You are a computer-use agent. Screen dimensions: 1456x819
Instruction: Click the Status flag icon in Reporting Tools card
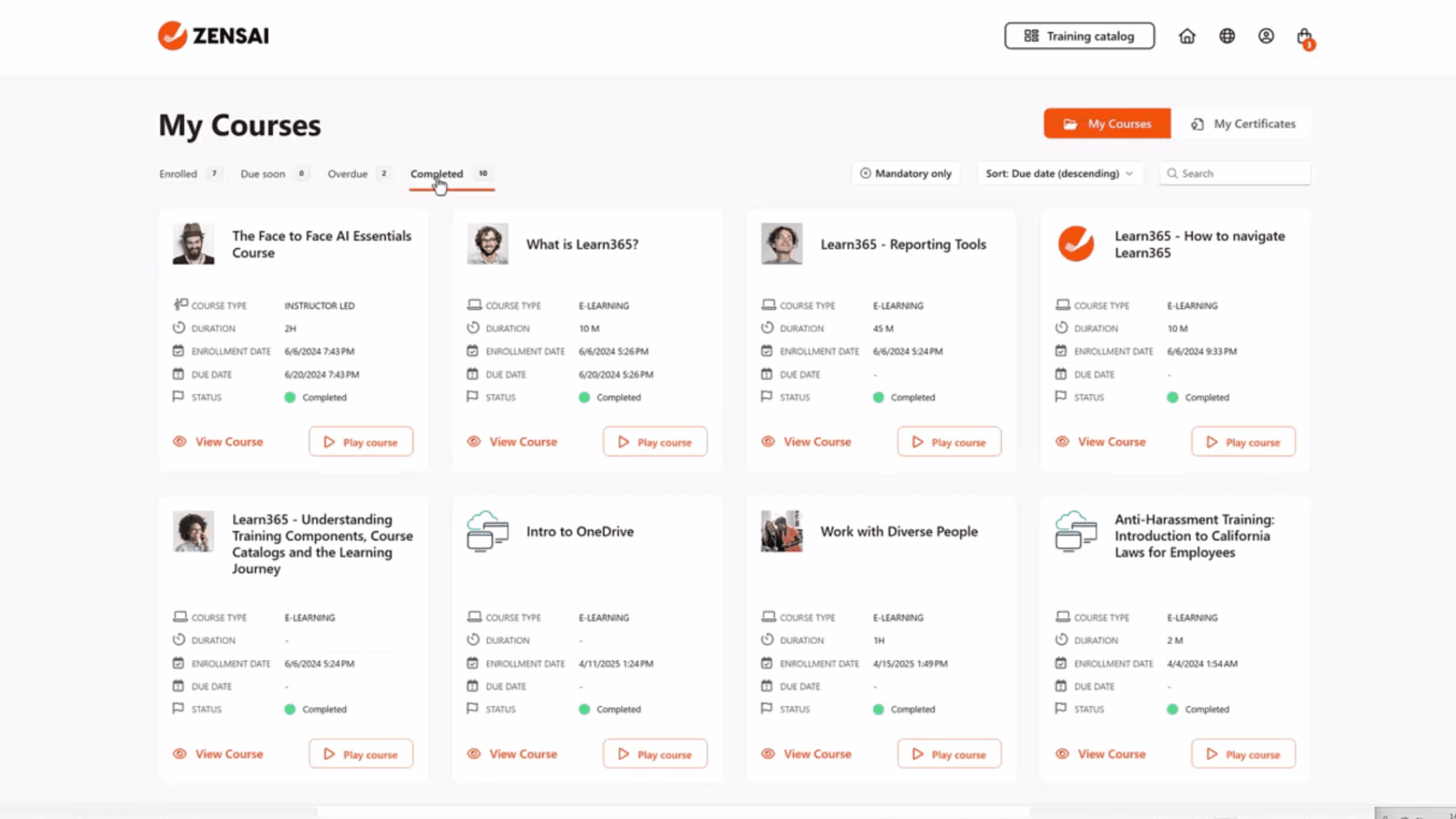(x=767, y=397)
